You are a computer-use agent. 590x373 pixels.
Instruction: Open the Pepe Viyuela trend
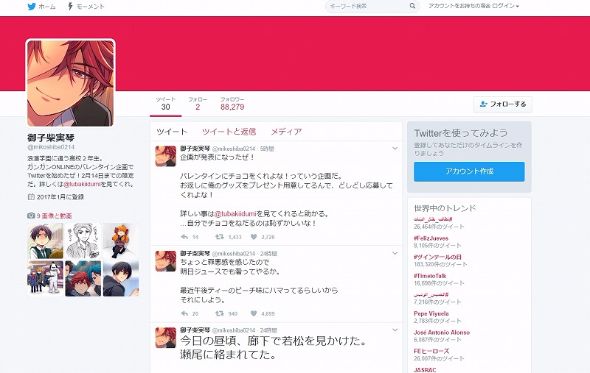coord(431,314)
